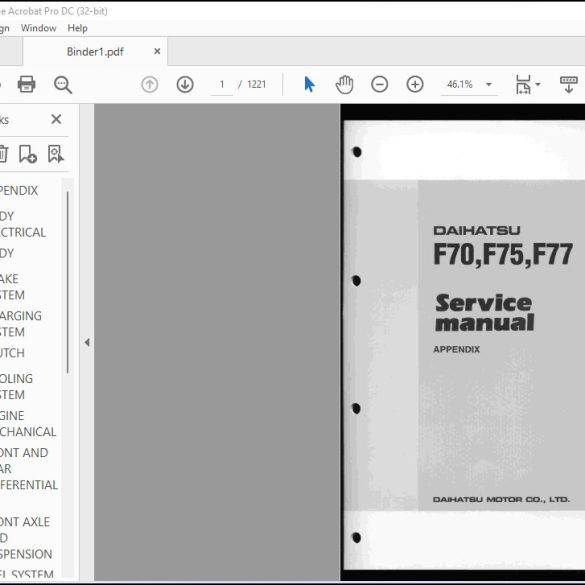Open the FUEL SYSTEM bookmark
The height and width of the screenshot is (585, 585).
(x=27, y=575)
